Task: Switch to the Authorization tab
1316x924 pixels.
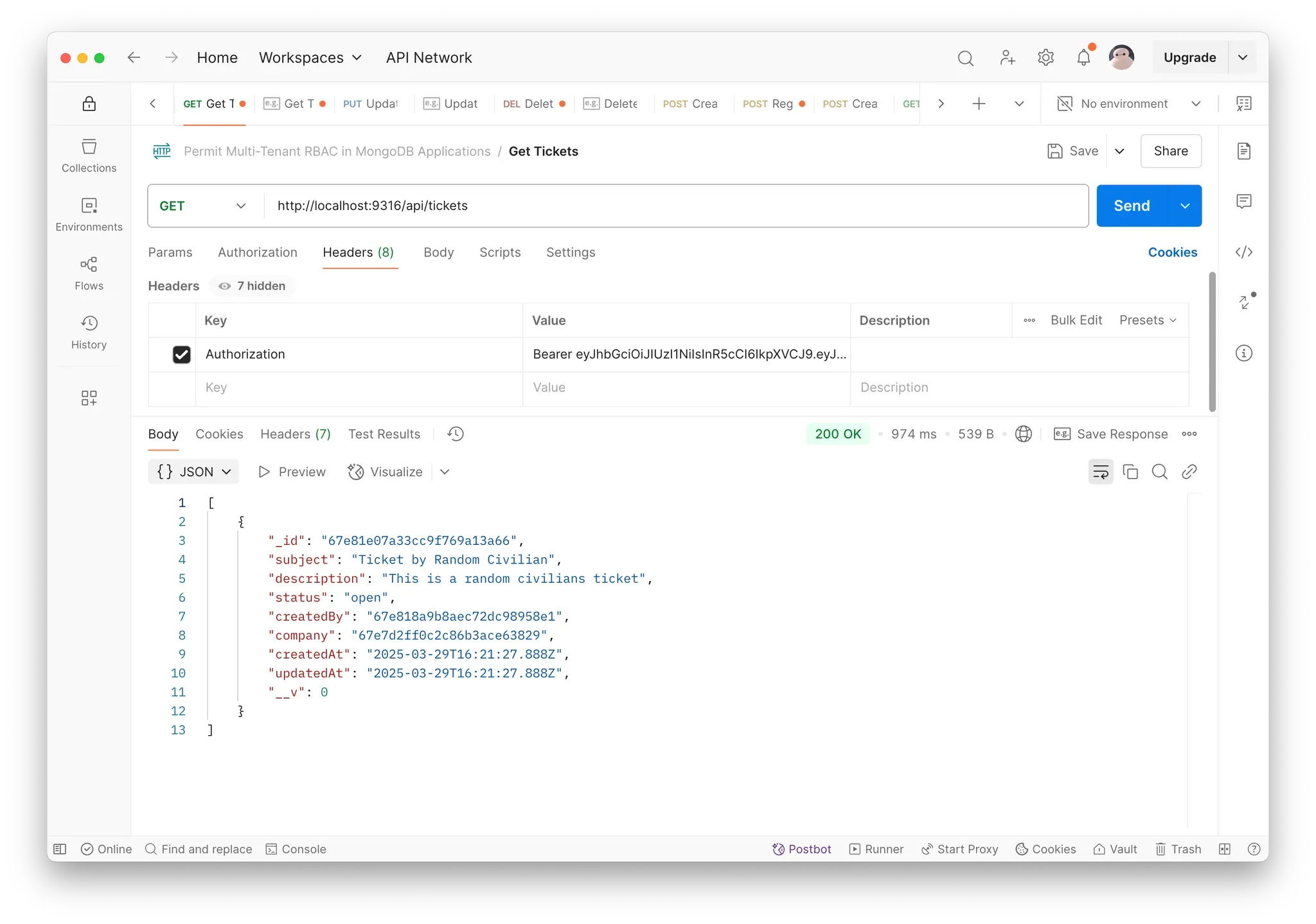Action: tap(257, 252)
